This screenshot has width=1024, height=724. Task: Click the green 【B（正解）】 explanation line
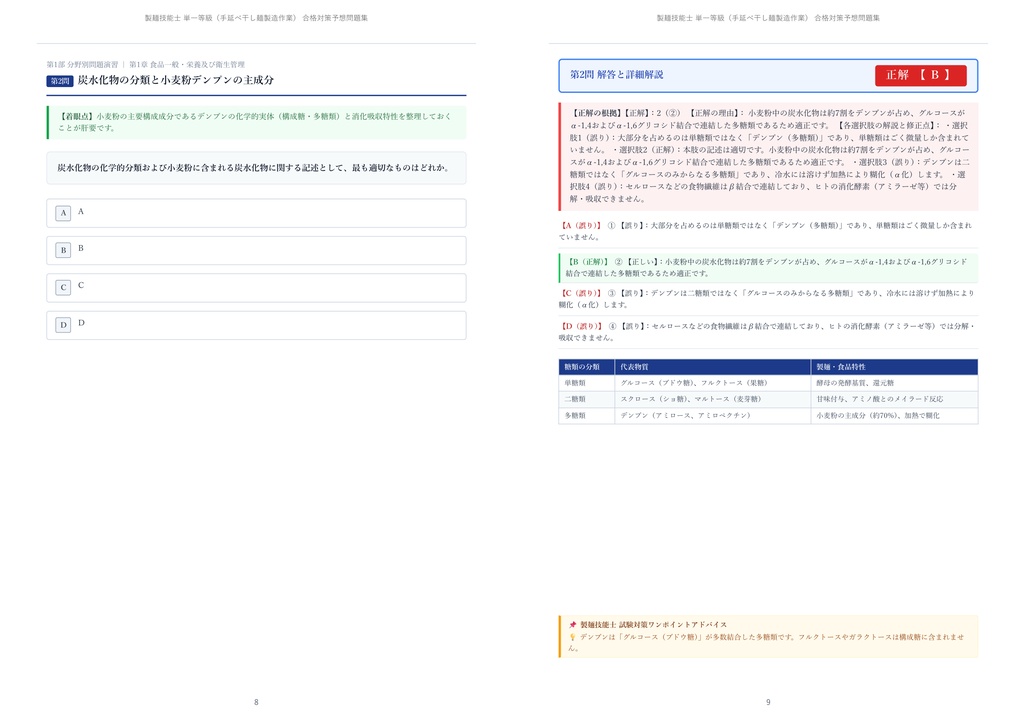click(768, 268)
